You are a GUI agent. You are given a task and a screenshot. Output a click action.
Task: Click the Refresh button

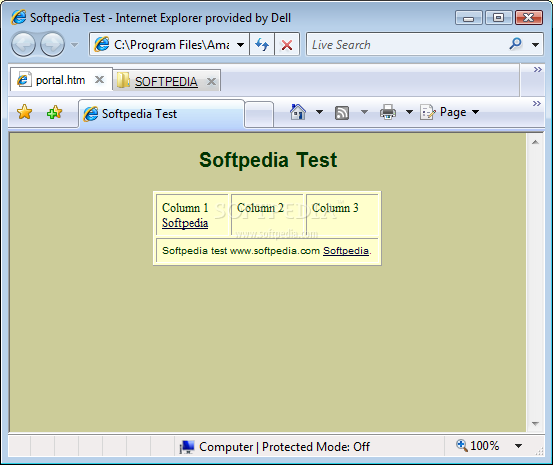(x=262, y=44)
